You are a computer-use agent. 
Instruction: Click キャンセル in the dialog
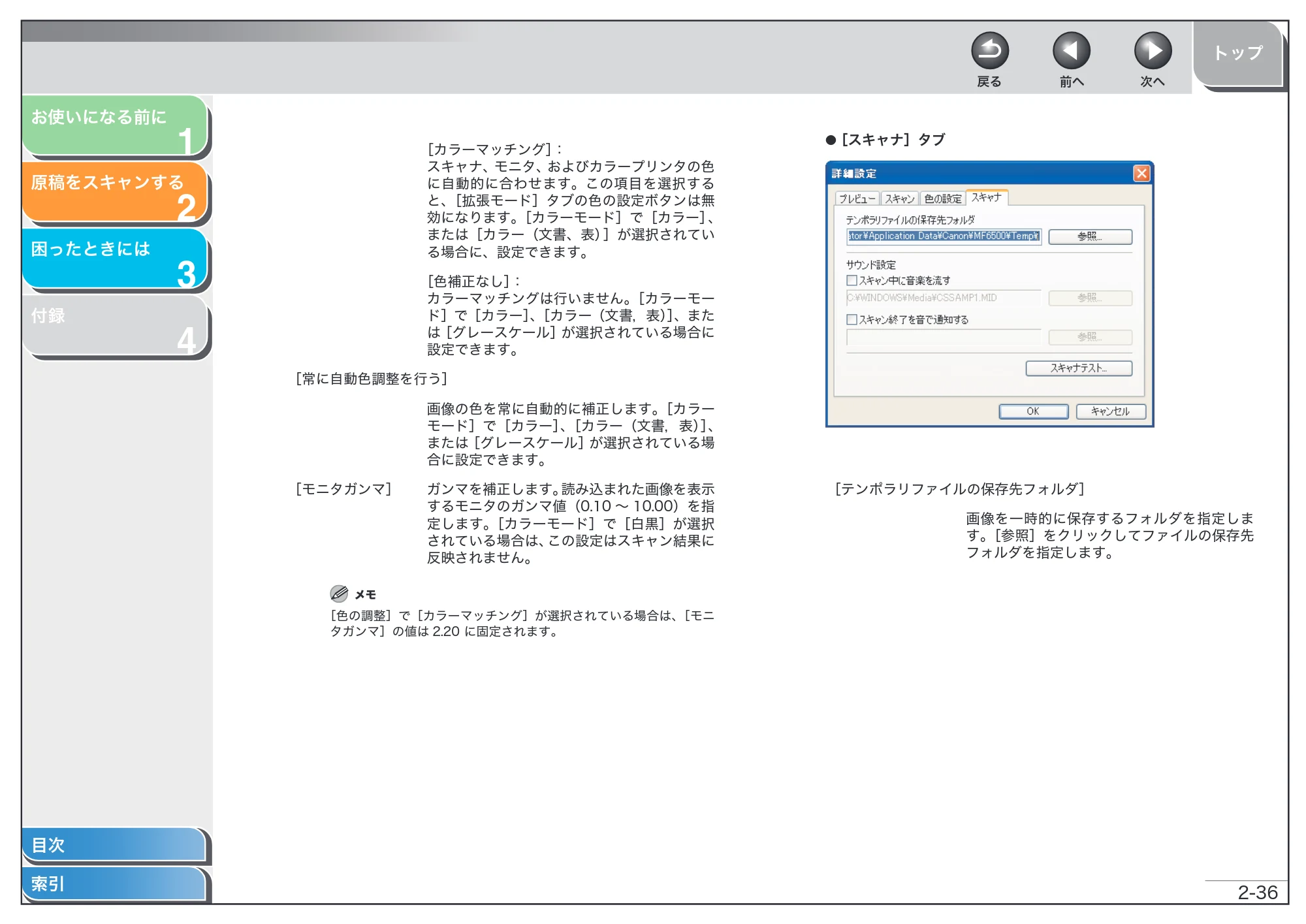click(1111, 411)
